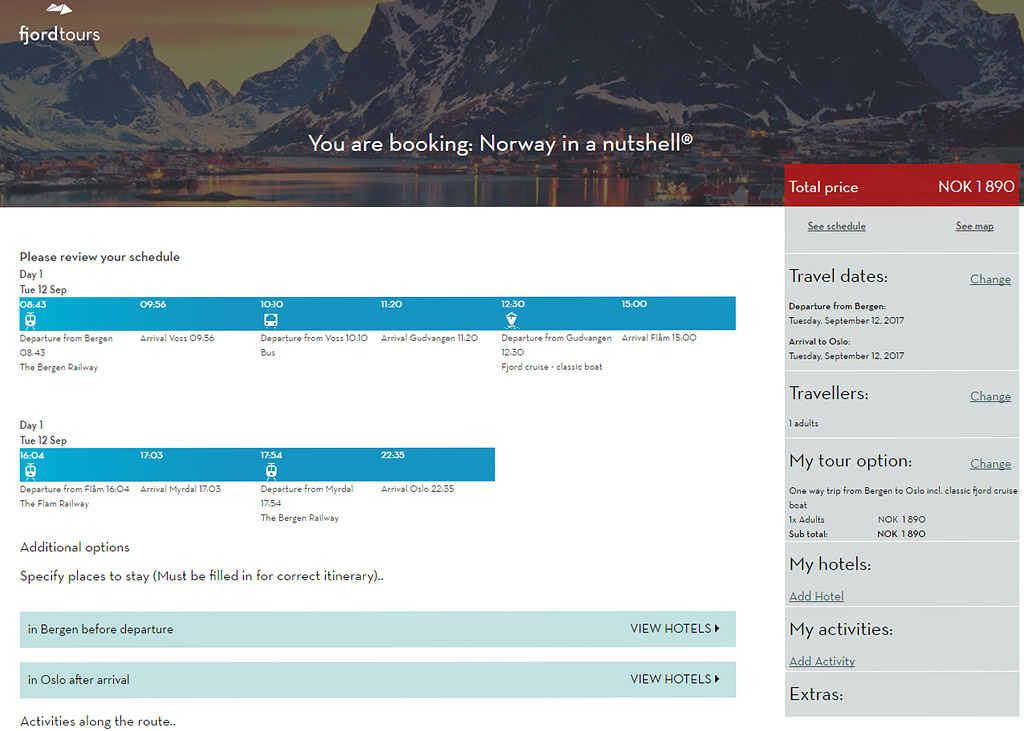1024x731 pixels.
Task: Click the train icon under 16:04
Action: click(x=30, y=471)
